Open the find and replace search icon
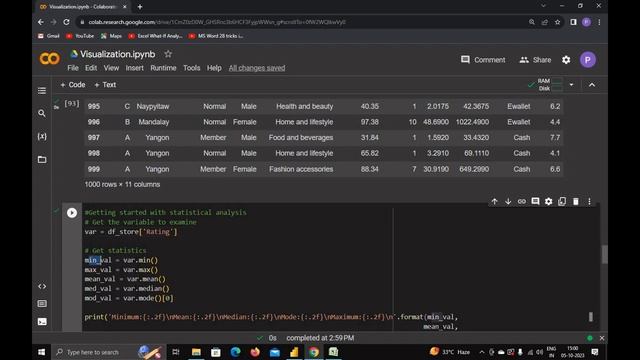 [x=42, y=113]
